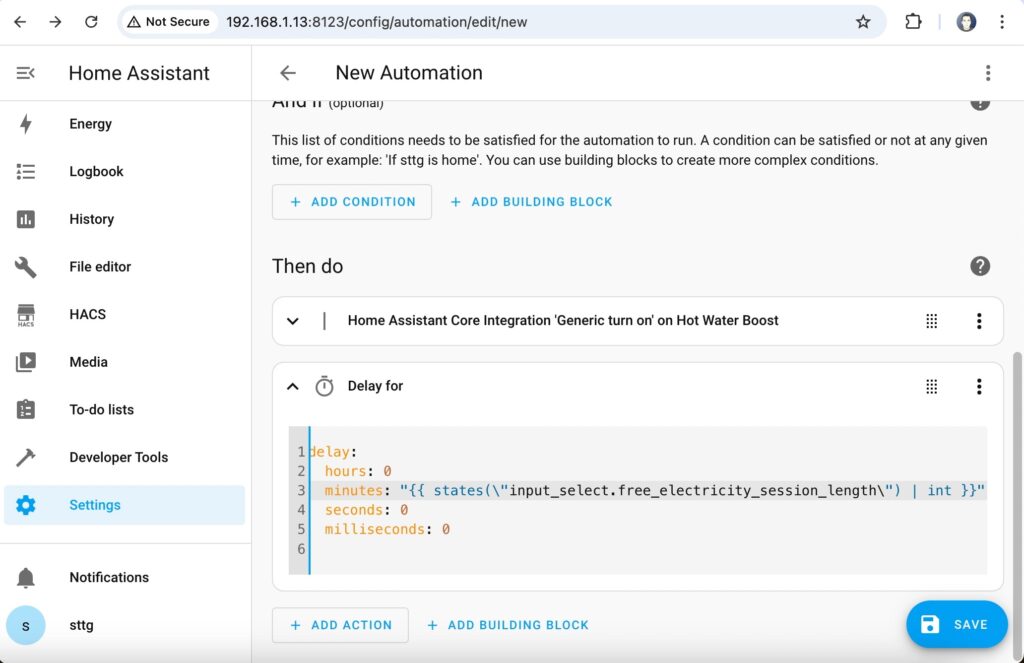Viewport: 1024px width, 663px height.
Task: Click the Not Secure warning indicator
Action: click(168, 22)
